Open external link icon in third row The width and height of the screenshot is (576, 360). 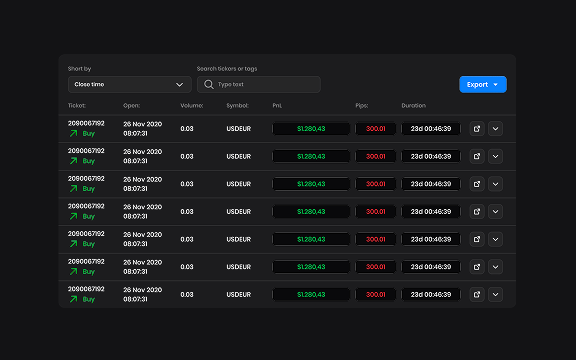tap(477, 184)
